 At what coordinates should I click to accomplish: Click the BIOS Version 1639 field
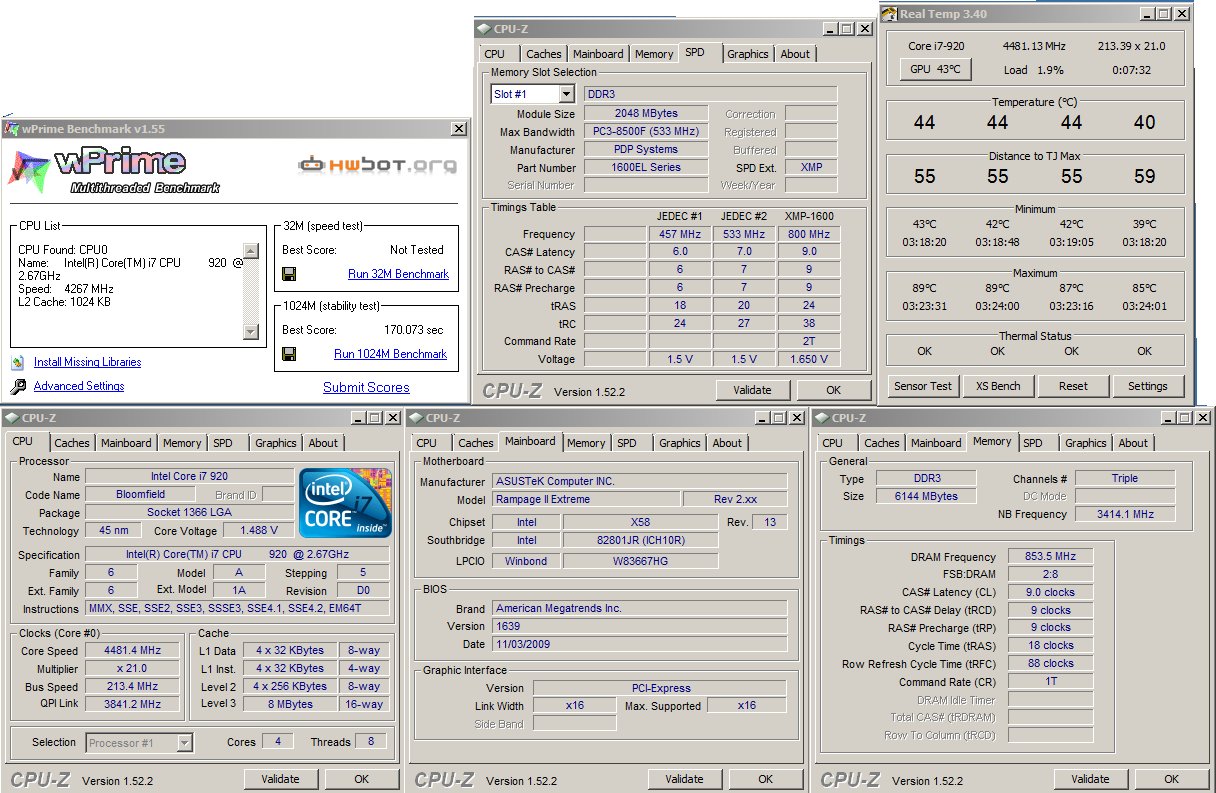coord(639,626)
